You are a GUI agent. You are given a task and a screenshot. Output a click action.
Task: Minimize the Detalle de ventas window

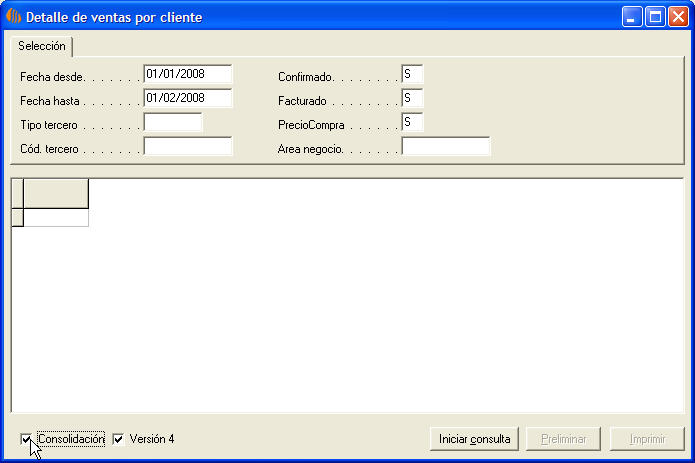pyautogui.click(x=632, y=17)
